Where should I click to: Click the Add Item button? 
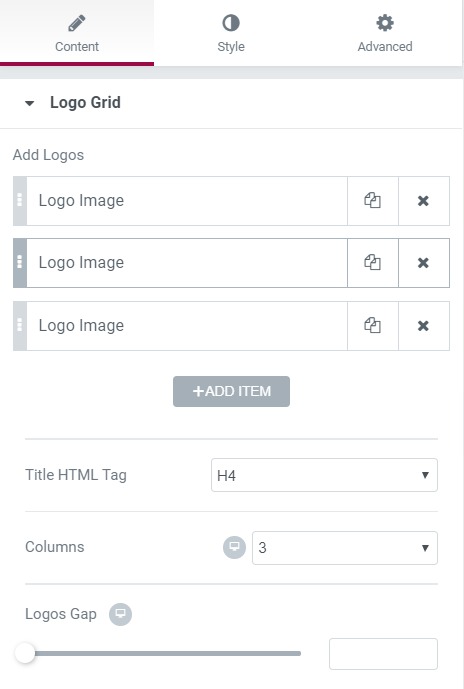tap(231, 391)
